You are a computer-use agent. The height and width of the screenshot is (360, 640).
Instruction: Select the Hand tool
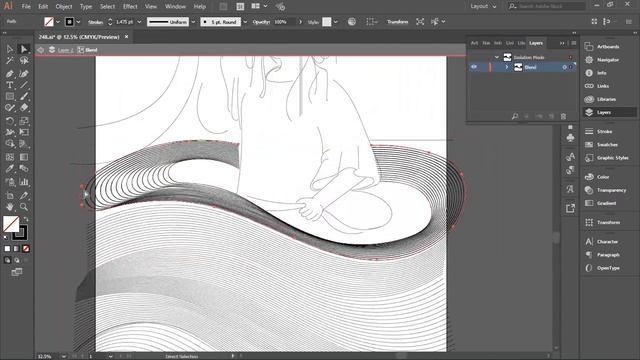(10, 207)
